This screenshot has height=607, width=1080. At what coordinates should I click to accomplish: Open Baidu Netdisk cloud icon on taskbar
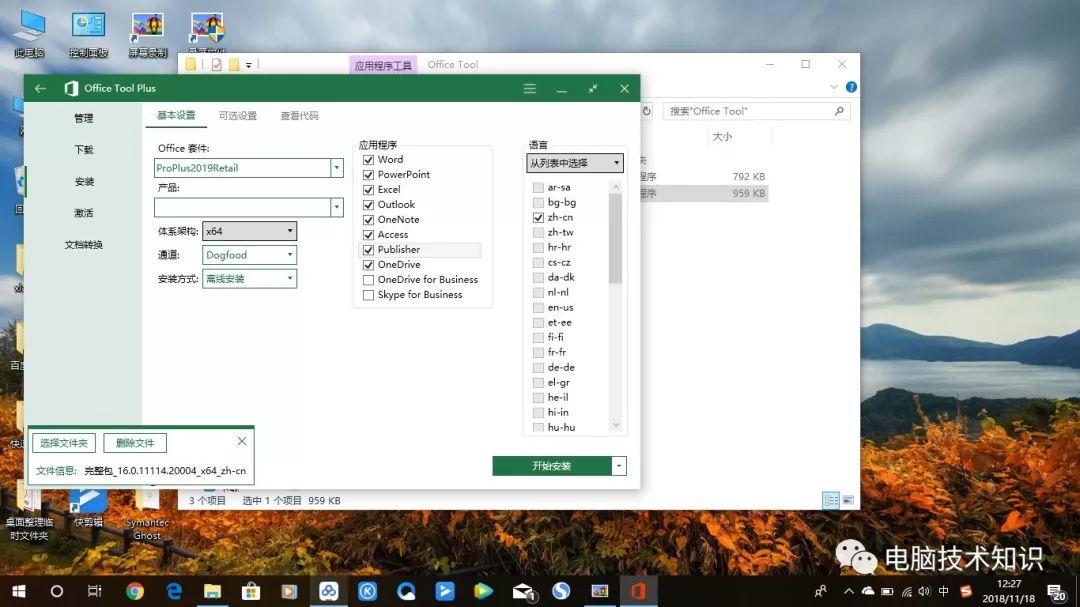click(329, 591)
